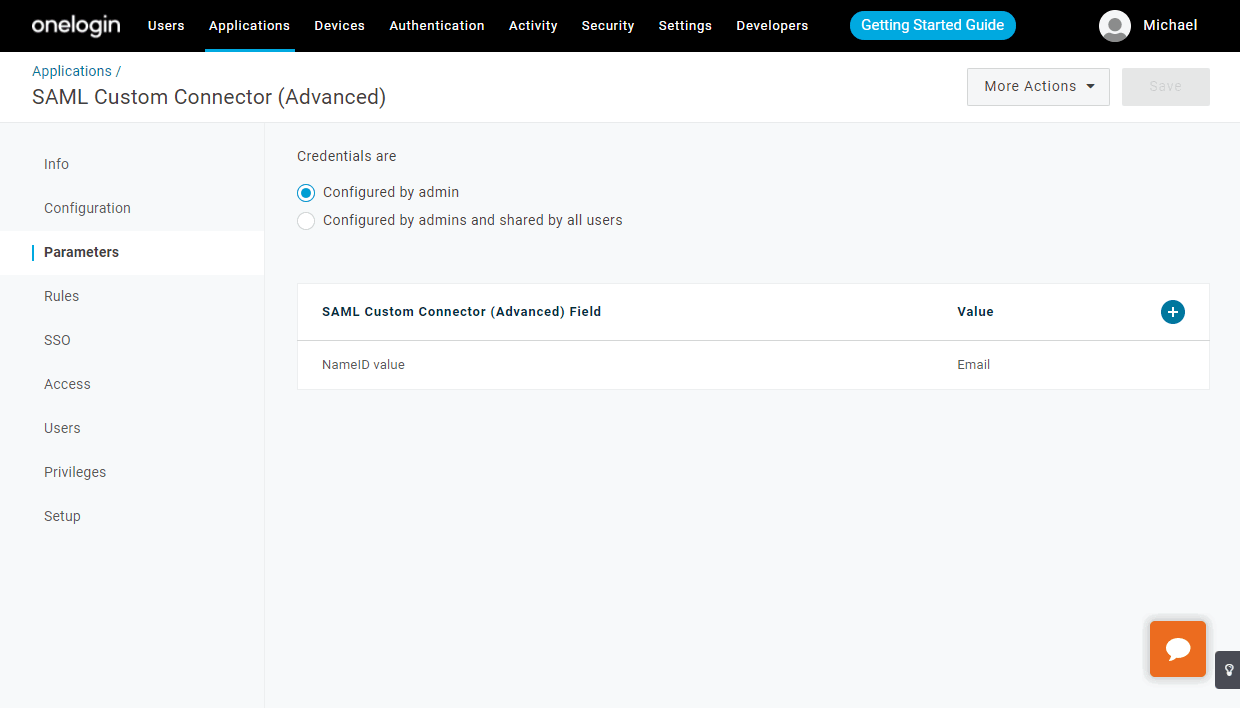Click the lightbulb help icon
The image size is (1240, 708).
(x=1228, y=669)
